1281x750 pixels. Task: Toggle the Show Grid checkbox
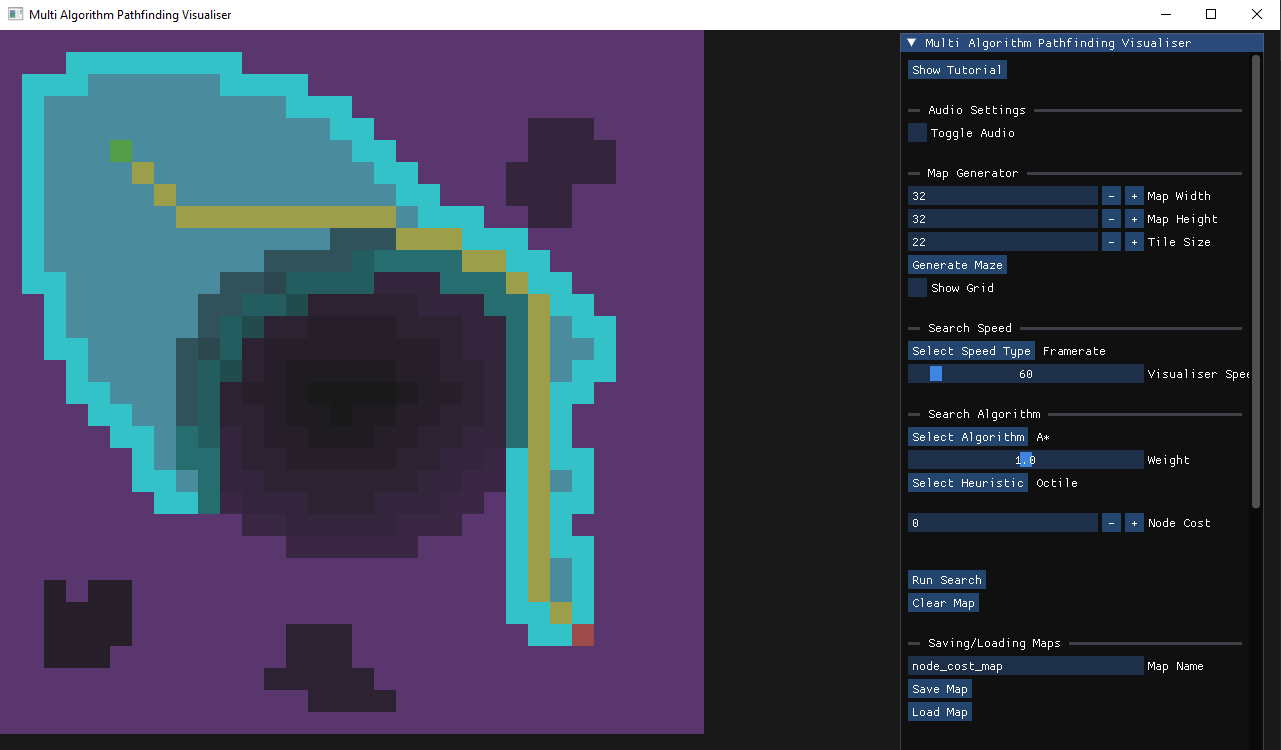(x=917, y=288)
